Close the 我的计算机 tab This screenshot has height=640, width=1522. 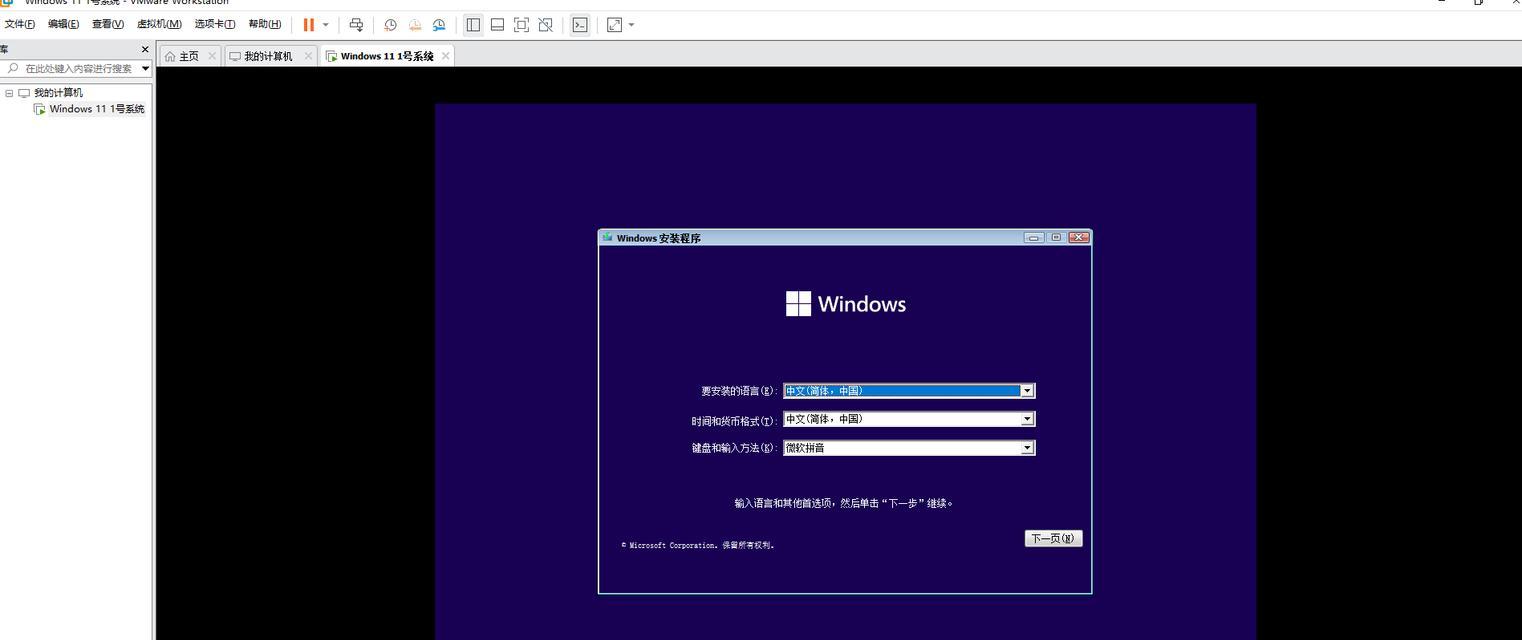(x=307, y=56)
